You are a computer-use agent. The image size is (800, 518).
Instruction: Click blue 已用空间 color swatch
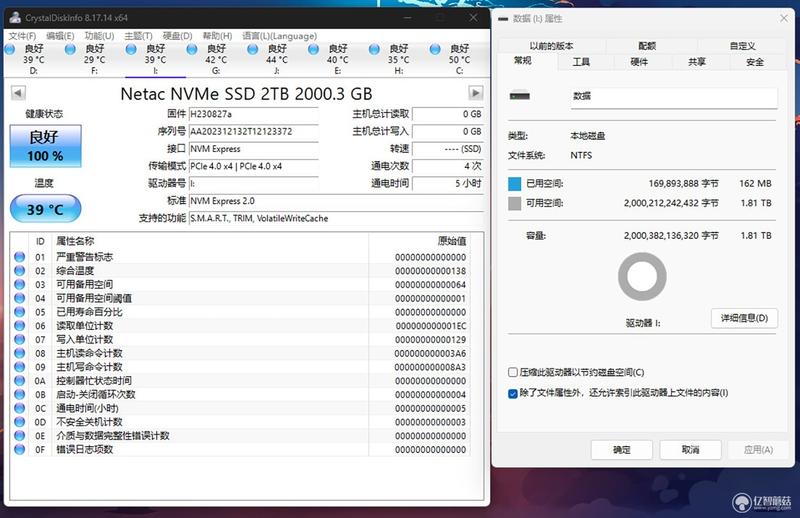point(515,184)
